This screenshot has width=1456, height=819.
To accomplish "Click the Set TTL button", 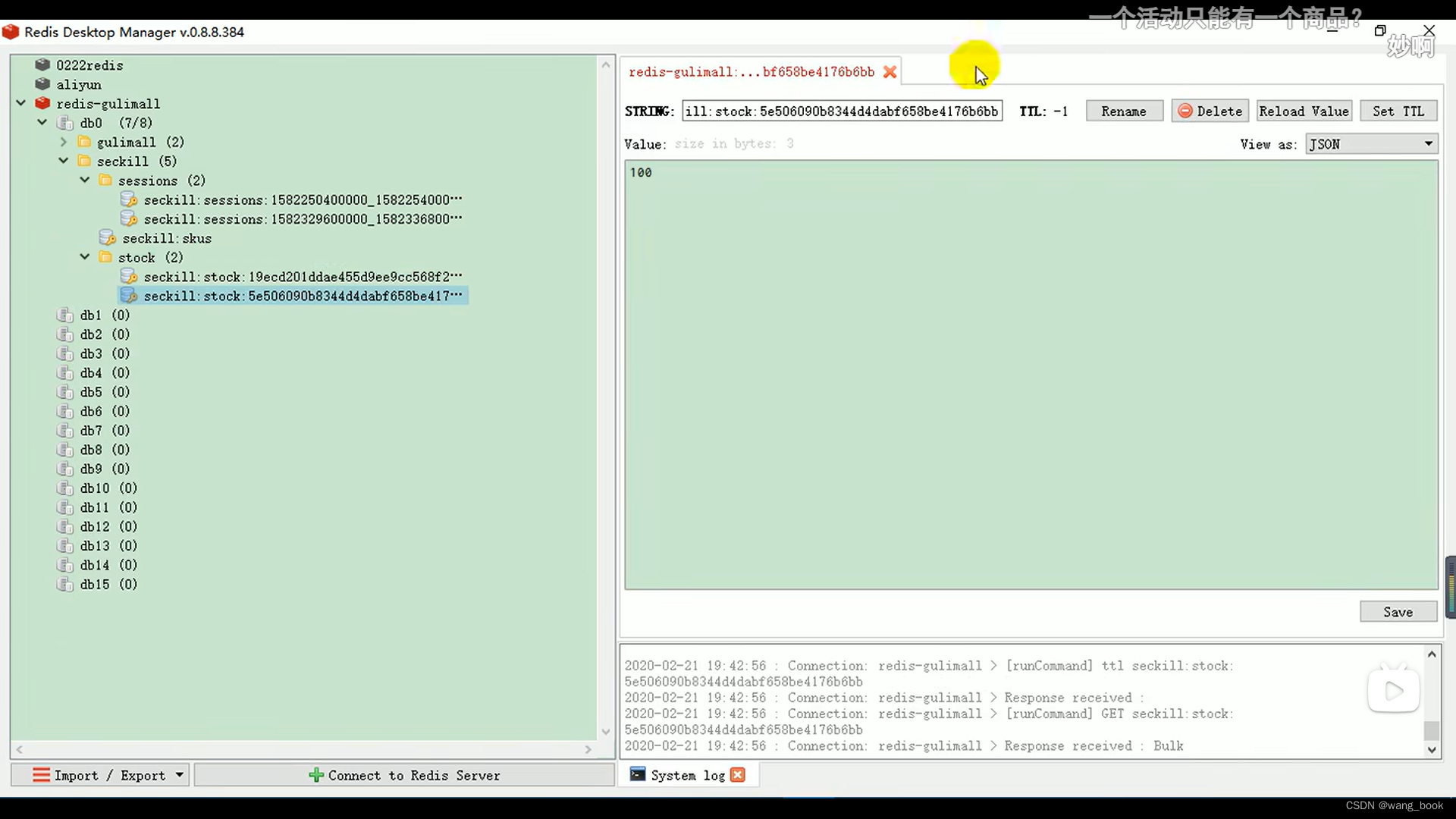I will click(1398, 111).
